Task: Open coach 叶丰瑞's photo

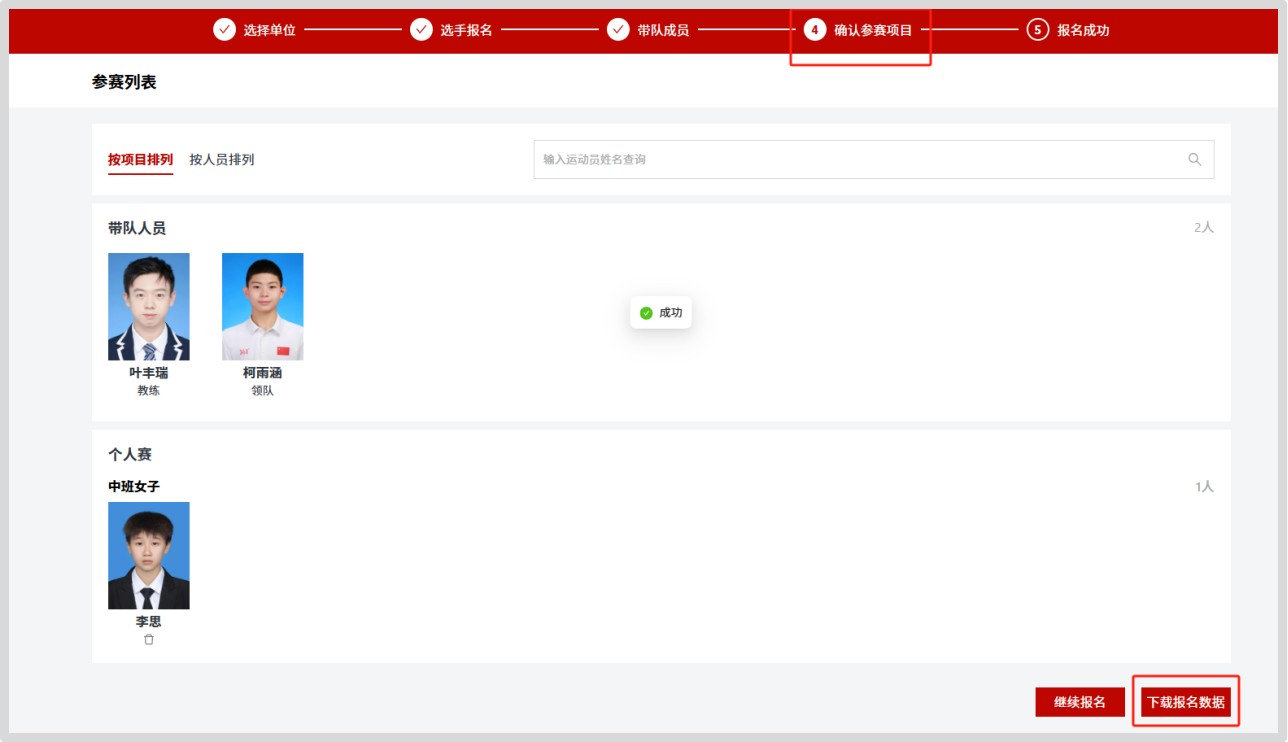Action: point(149,306)
